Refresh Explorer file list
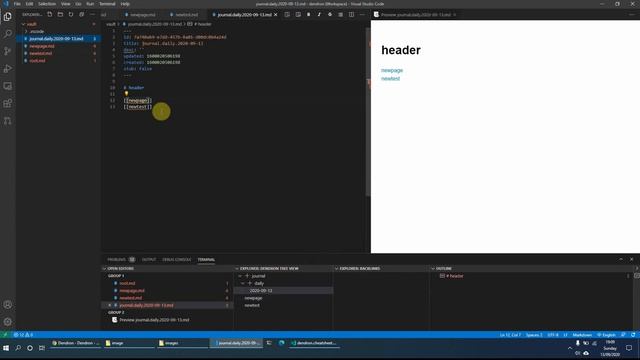This screenshot has width=640, height=360. point(71,14)
